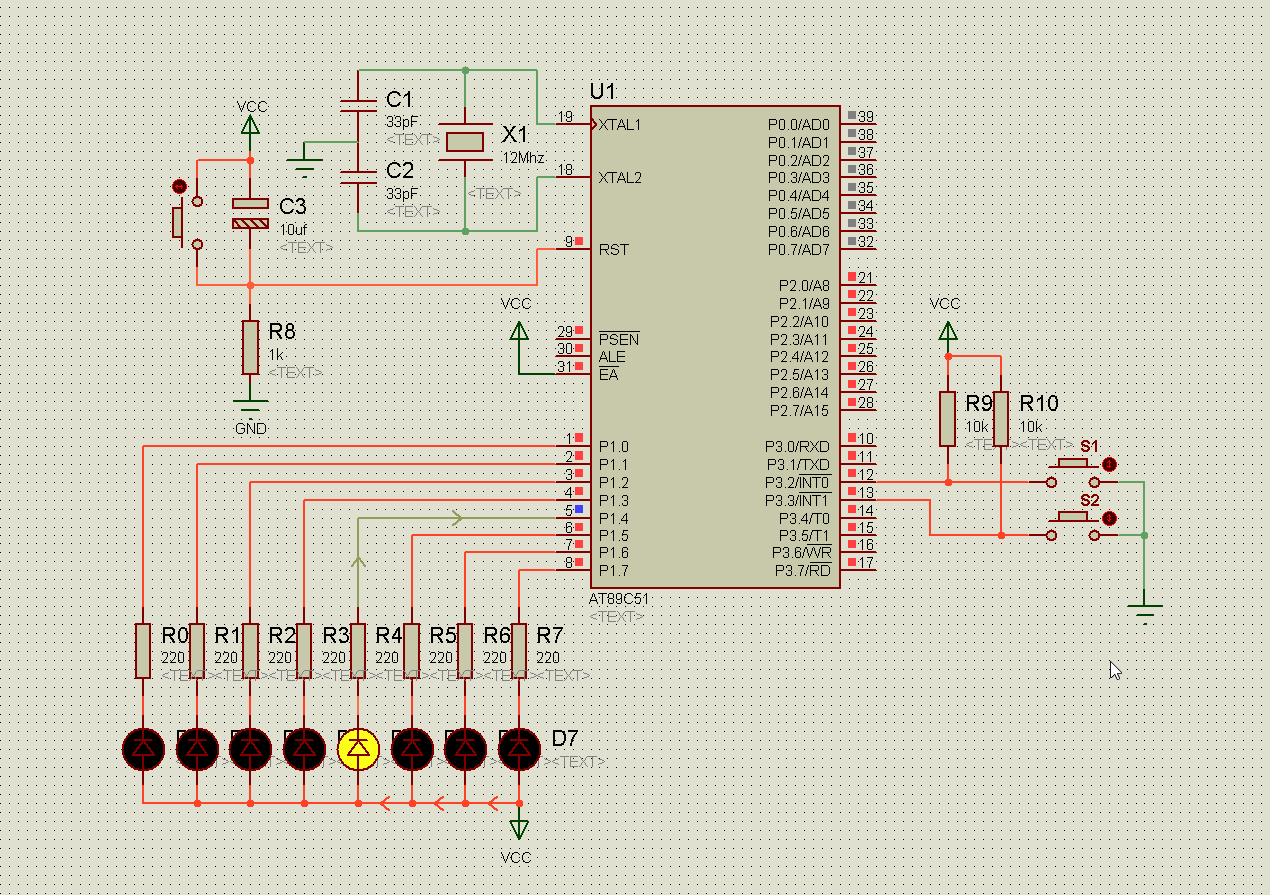Select the P3.2/INT0 pin label
This screenshot has width=1270, height=895.
[798, 483]
